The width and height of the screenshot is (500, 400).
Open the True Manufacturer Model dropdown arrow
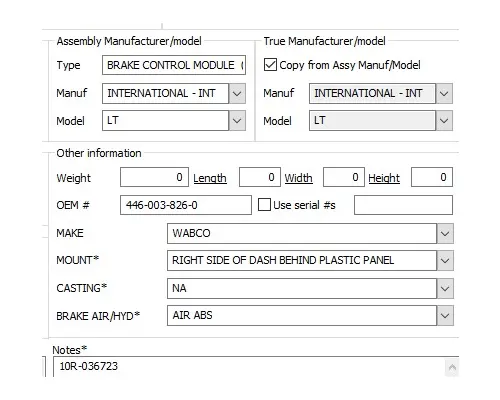[444, 120]
